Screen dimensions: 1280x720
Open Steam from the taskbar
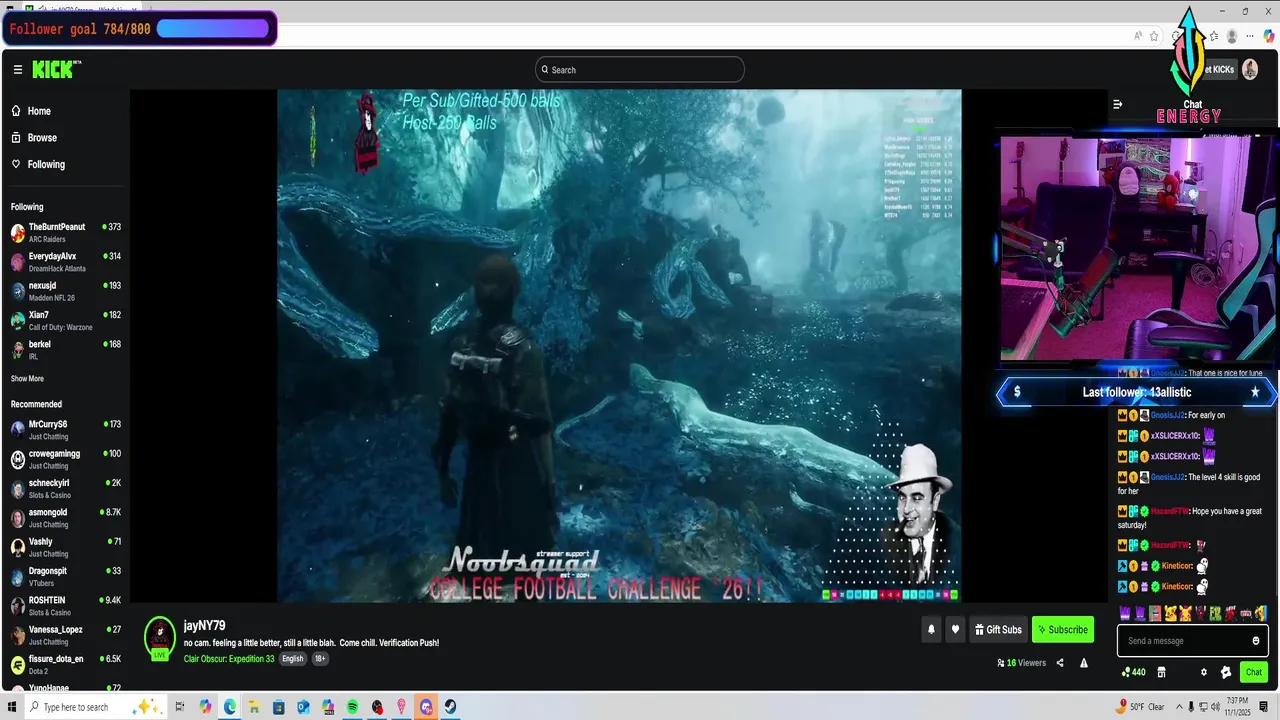[x=451, y=707]
